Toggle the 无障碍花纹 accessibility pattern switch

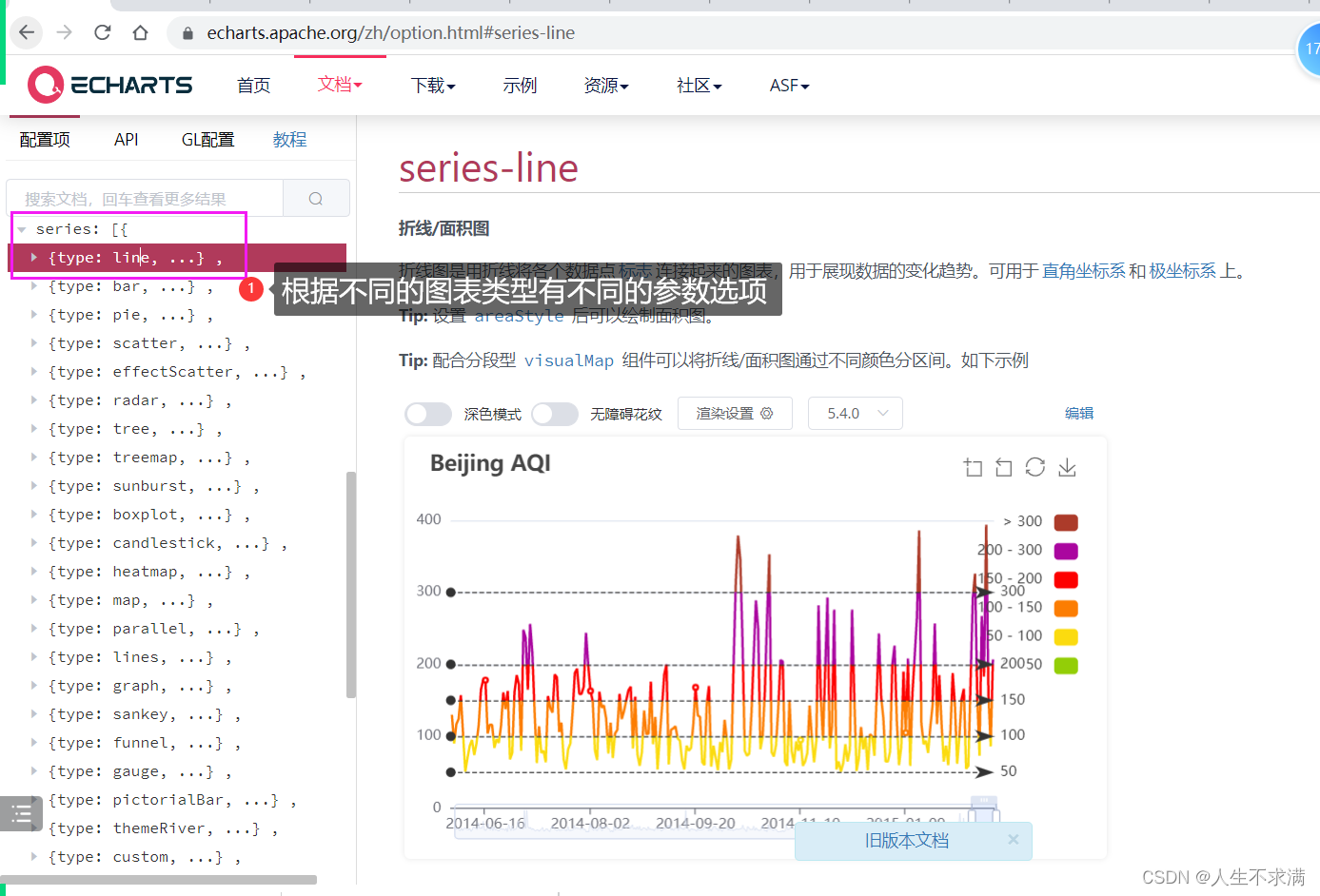555,413
